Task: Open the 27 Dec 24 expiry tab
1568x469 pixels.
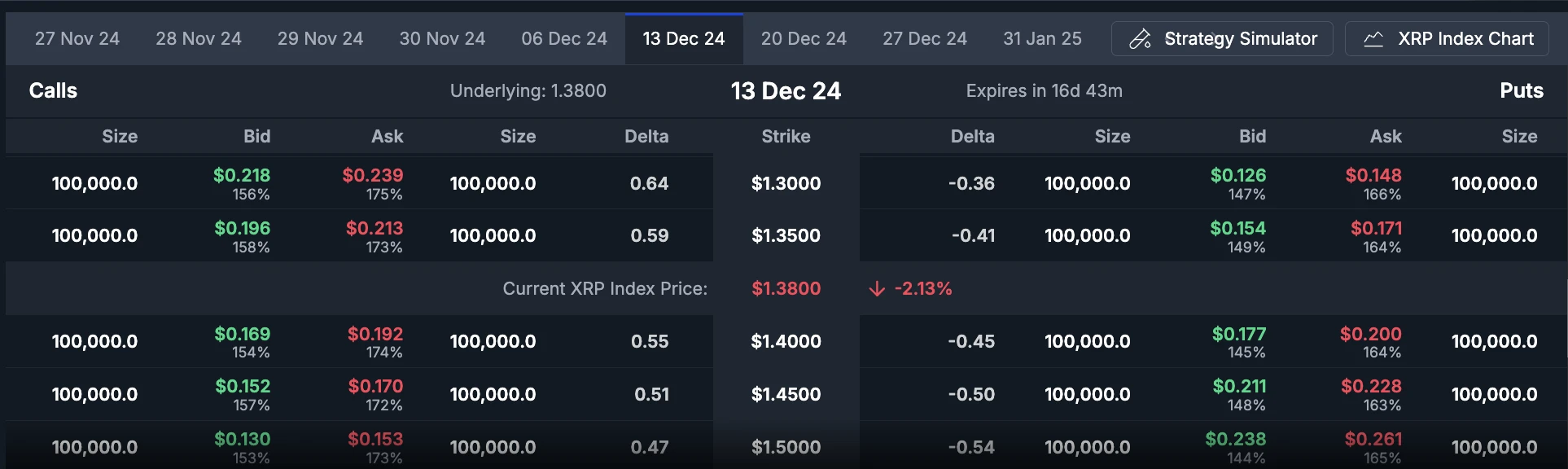Action: 924,38
